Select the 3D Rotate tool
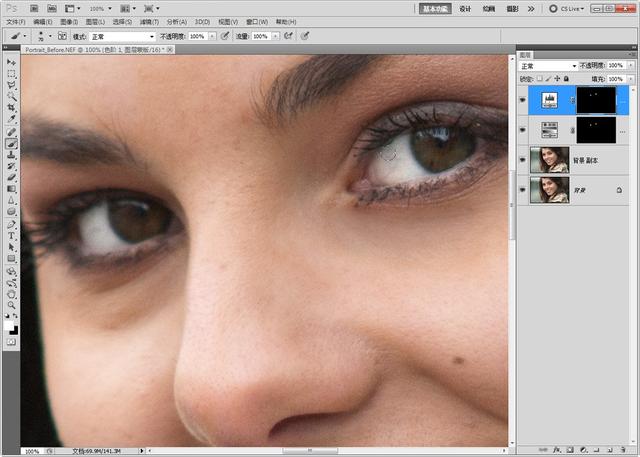Viewport: 640px width, 457px height. 11,271
